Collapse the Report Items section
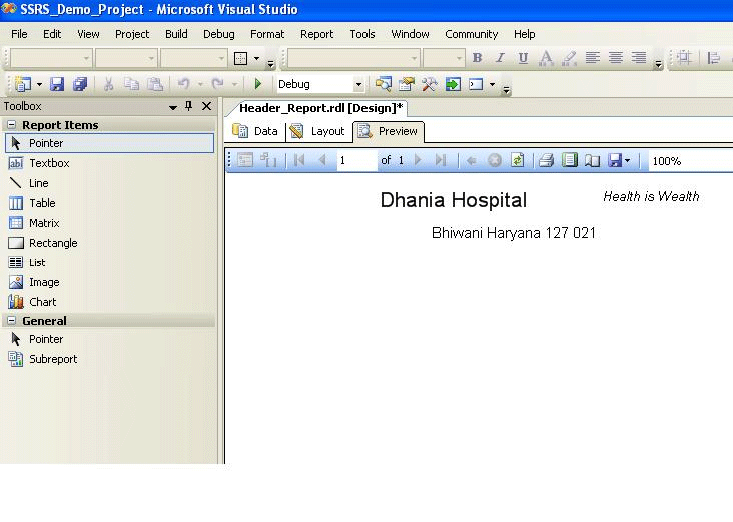 pos(12,125)
